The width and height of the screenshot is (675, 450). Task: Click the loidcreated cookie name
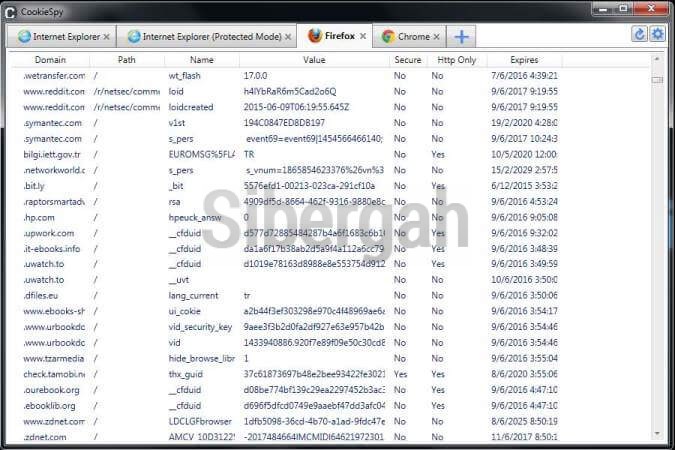coord(191,107)
